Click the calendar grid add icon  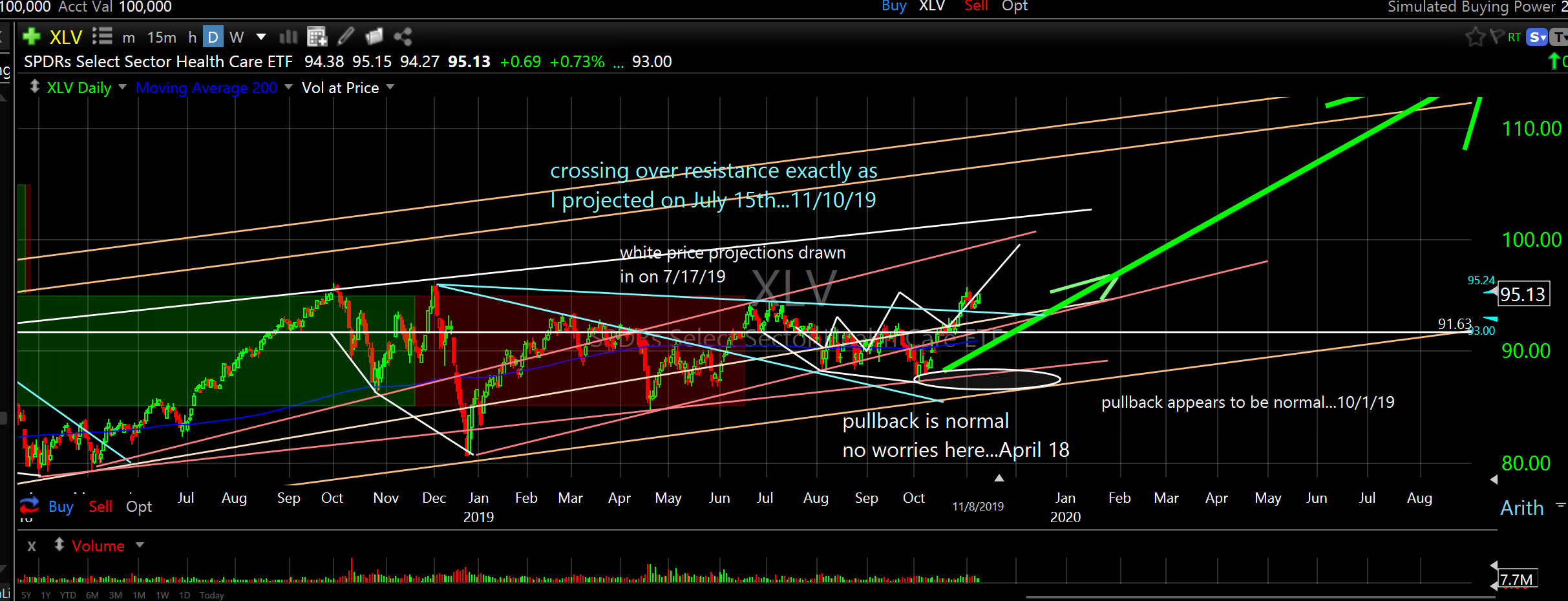317,37
